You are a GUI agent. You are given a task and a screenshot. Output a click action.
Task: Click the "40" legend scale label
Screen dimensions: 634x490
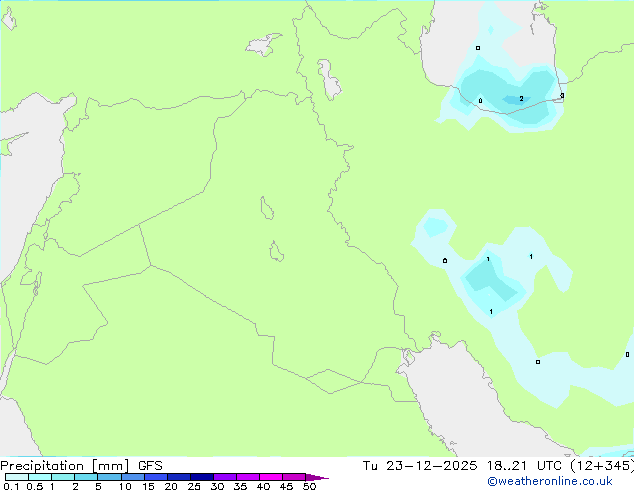point(263,486)
